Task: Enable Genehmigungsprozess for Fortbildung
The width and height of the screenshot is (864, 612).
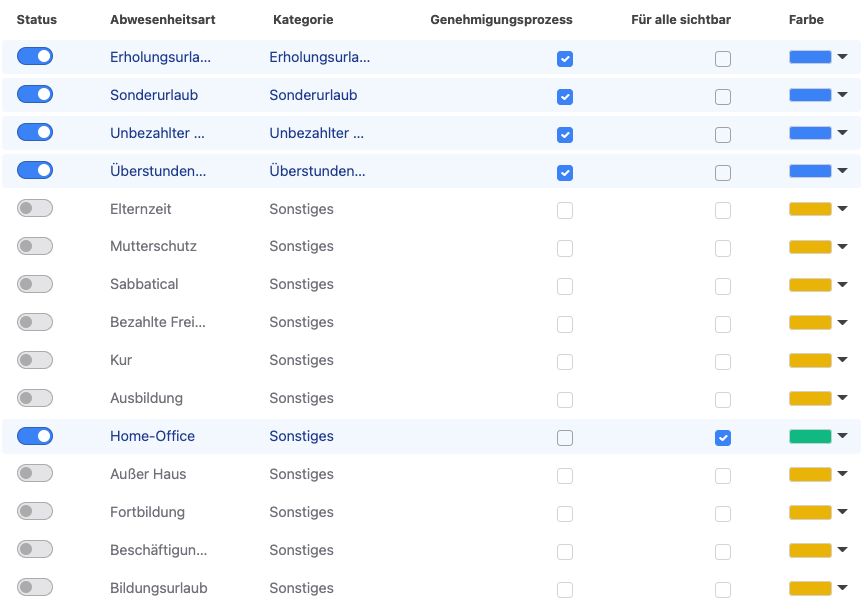Action: pos(565,513)
